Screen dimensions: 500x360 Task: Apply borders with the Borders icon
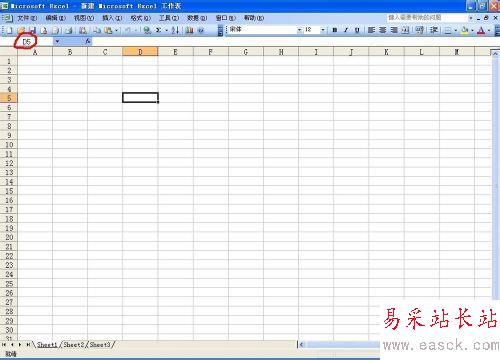tap(448, 30)
